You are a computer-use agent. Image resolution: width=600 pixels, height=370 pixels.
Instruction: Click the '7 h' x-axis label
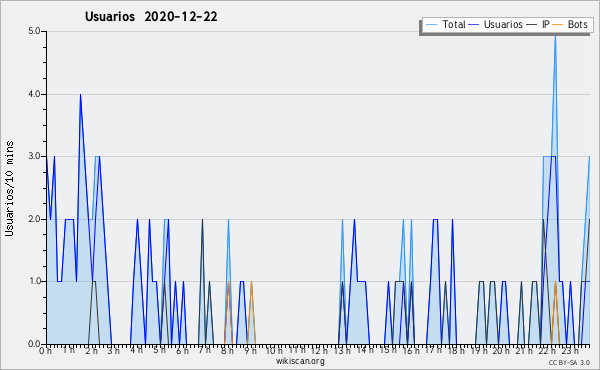point(204,350)
